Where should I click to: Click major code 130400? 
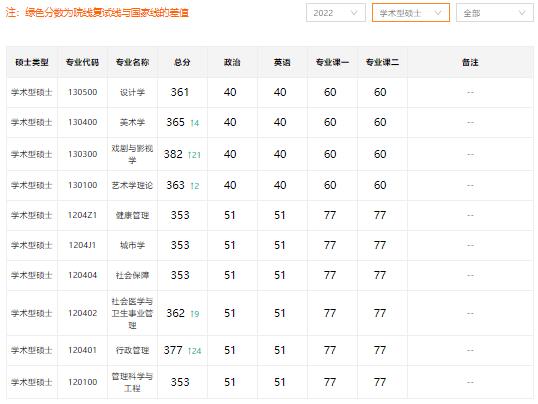coord(82,122)
